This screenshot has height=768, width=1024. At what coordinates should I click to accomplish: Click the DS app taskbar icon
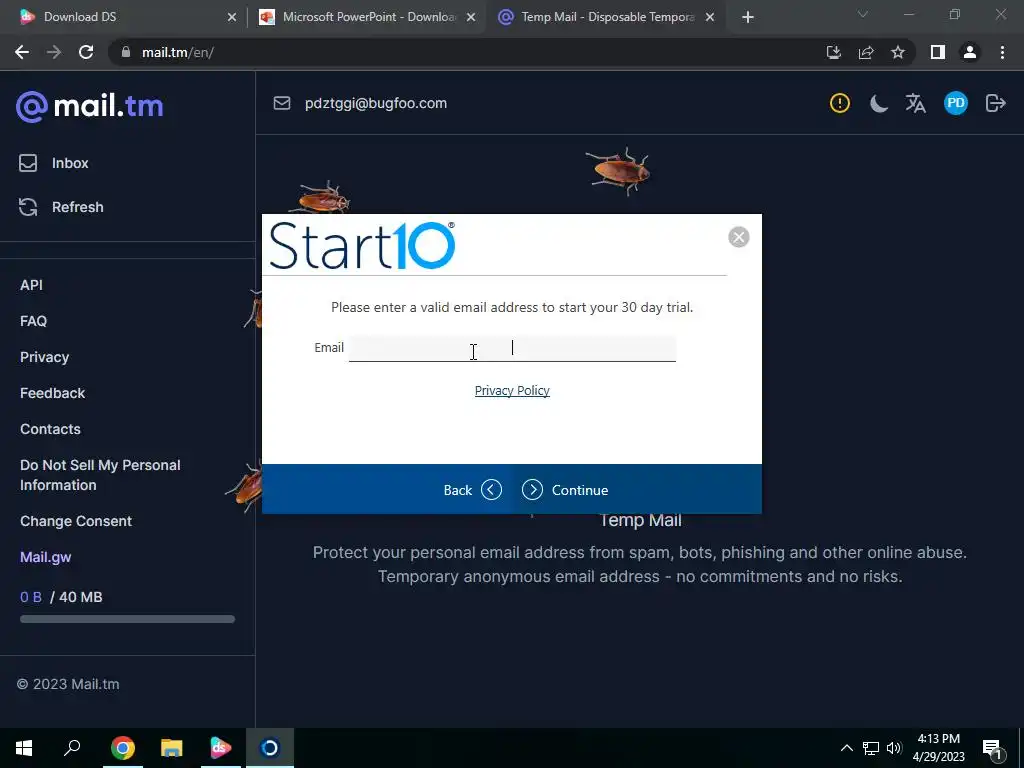point(221,748)
